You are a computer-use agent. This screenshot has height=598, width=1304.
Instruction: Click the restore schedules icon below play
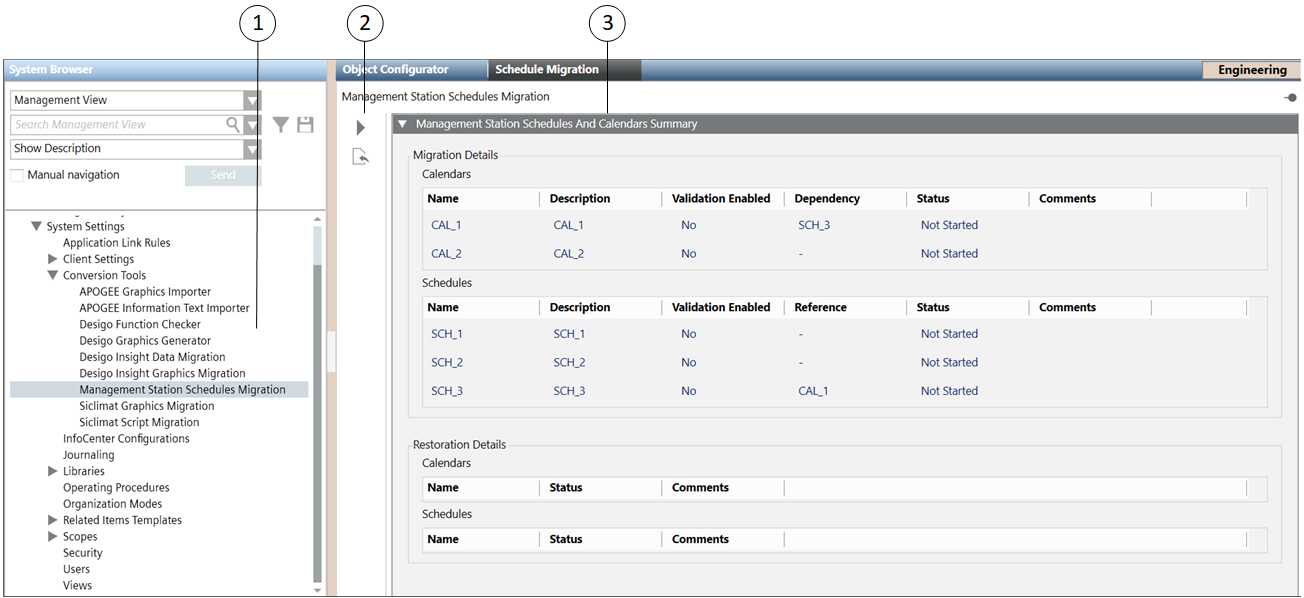click(361, 157)
